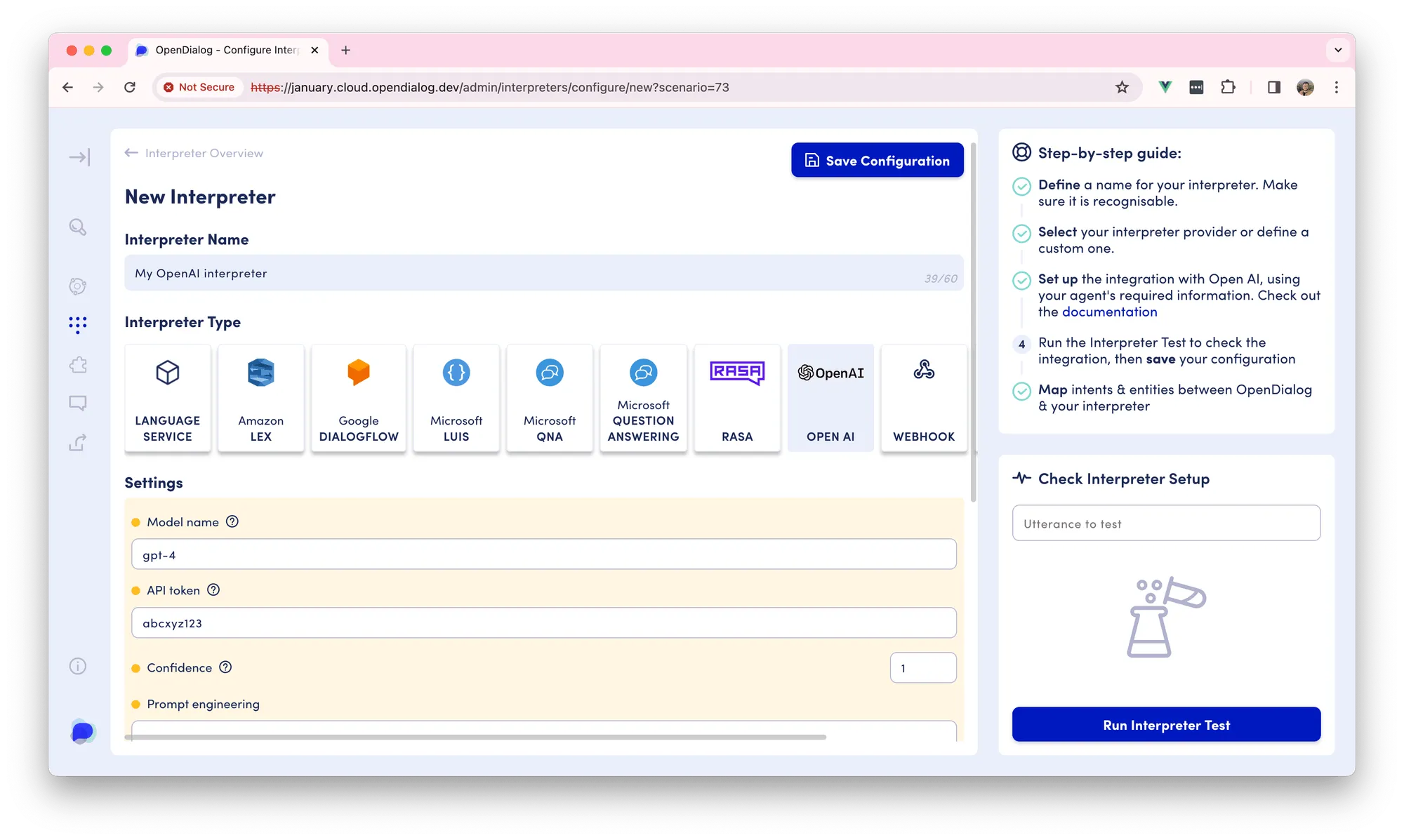The image size is (1404, 840).
Task: Open the browser three-dot menu
Action: click(x=1337, y=87)
